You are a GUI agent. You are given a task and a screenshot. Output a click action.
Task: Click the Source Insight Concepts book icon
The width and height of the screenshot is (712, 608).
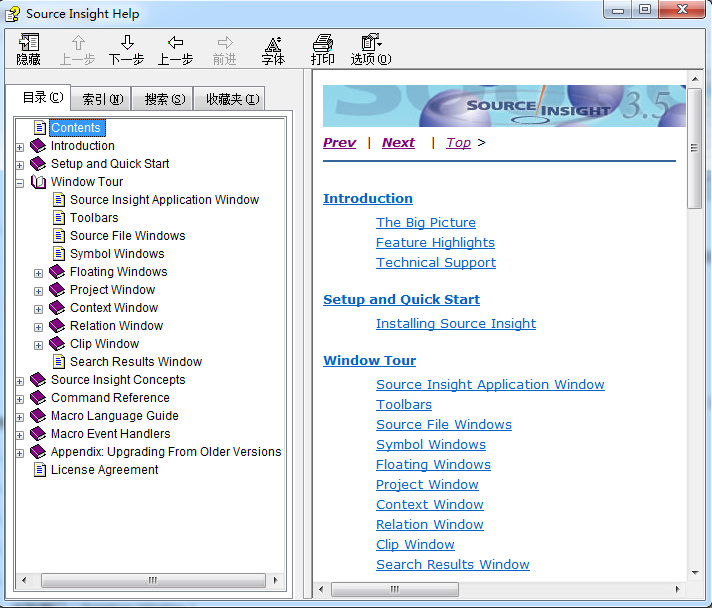click(x=38, y=380)
